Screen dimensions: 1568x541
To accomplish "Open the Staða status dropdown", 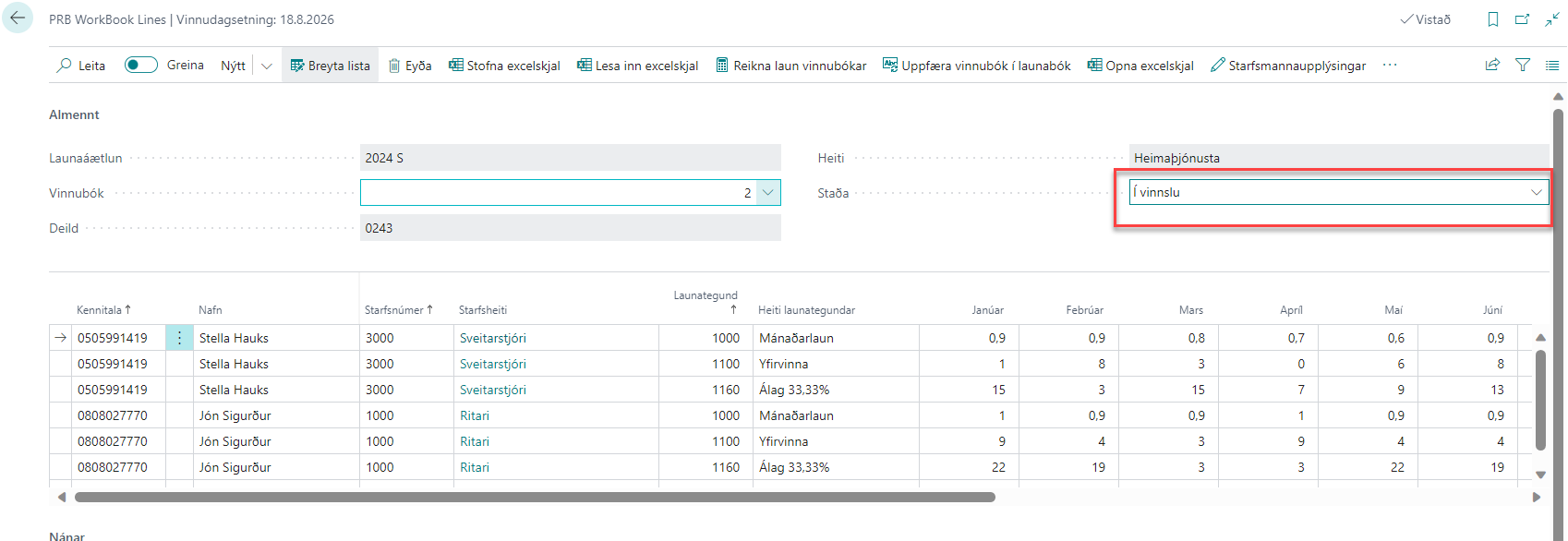I will pyautogui.click(x=1536, y=192).
